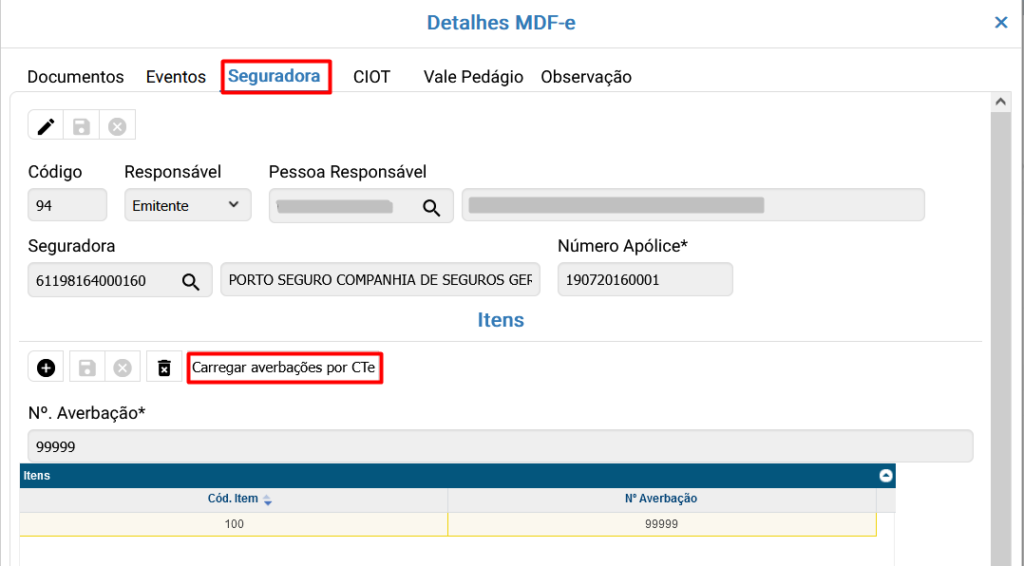Open the Eventos tab
The image size is (1024, 566).
[x=176, y=77]
